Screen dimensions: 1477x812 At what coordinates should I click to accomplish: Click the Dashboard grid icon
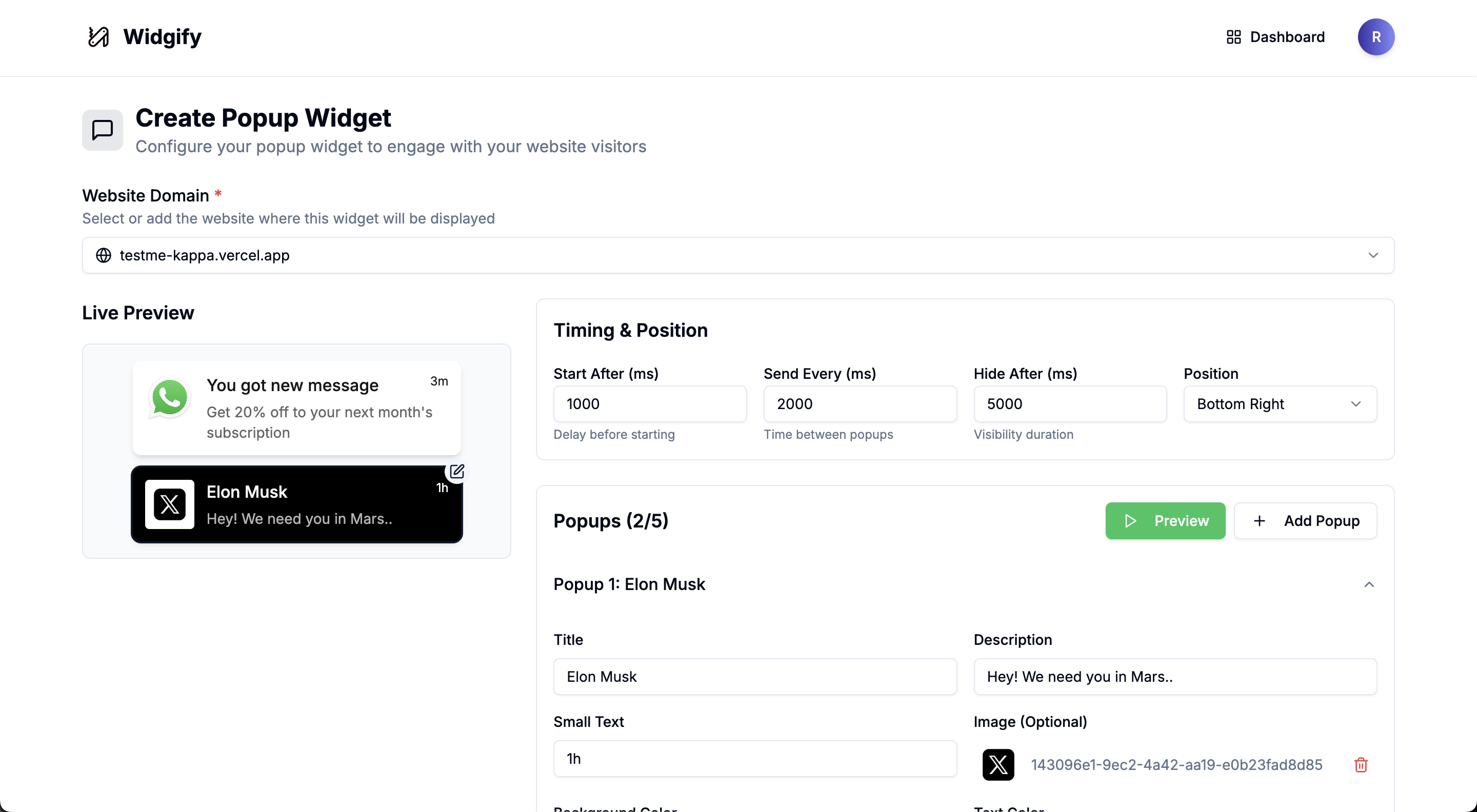coord(1233,37)
